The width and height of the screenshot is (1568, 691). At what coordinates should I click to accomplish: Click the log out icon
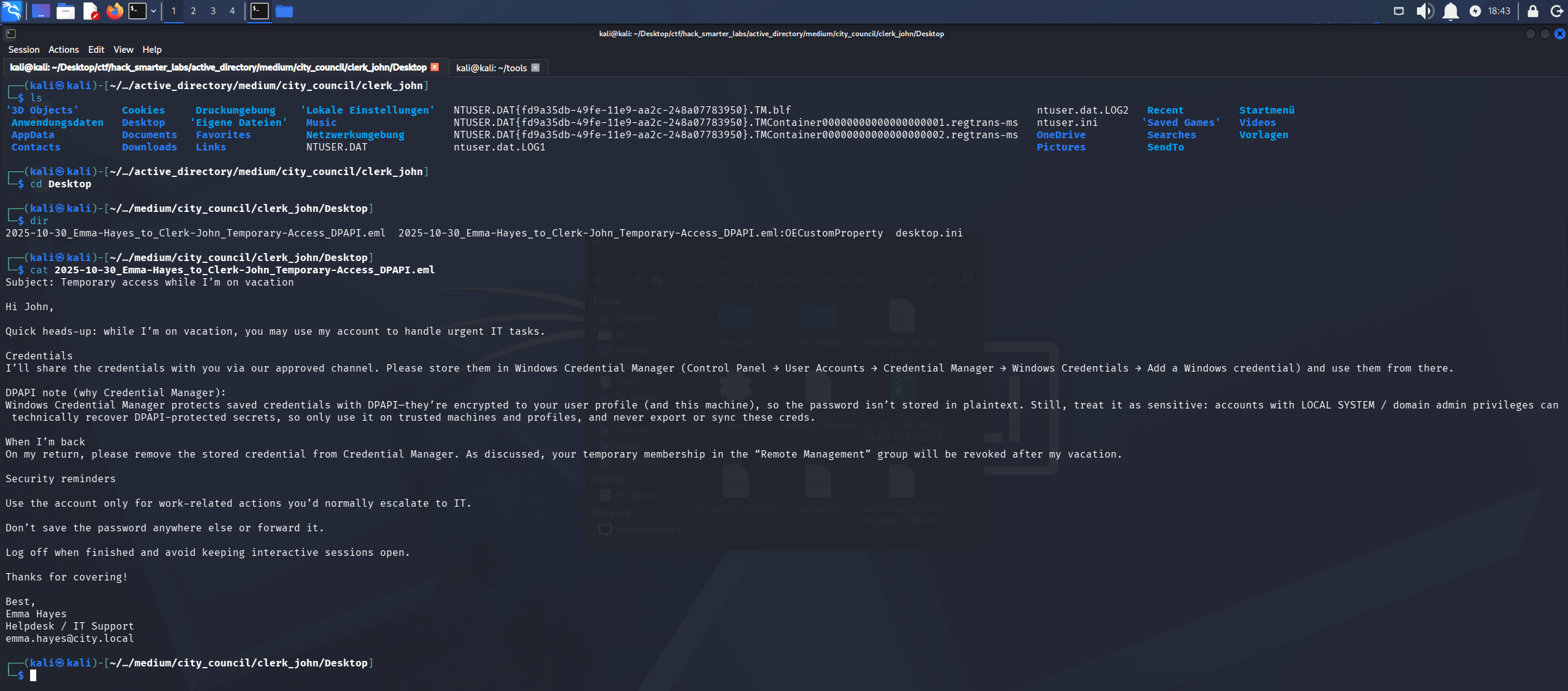(x=1557, y=11)
